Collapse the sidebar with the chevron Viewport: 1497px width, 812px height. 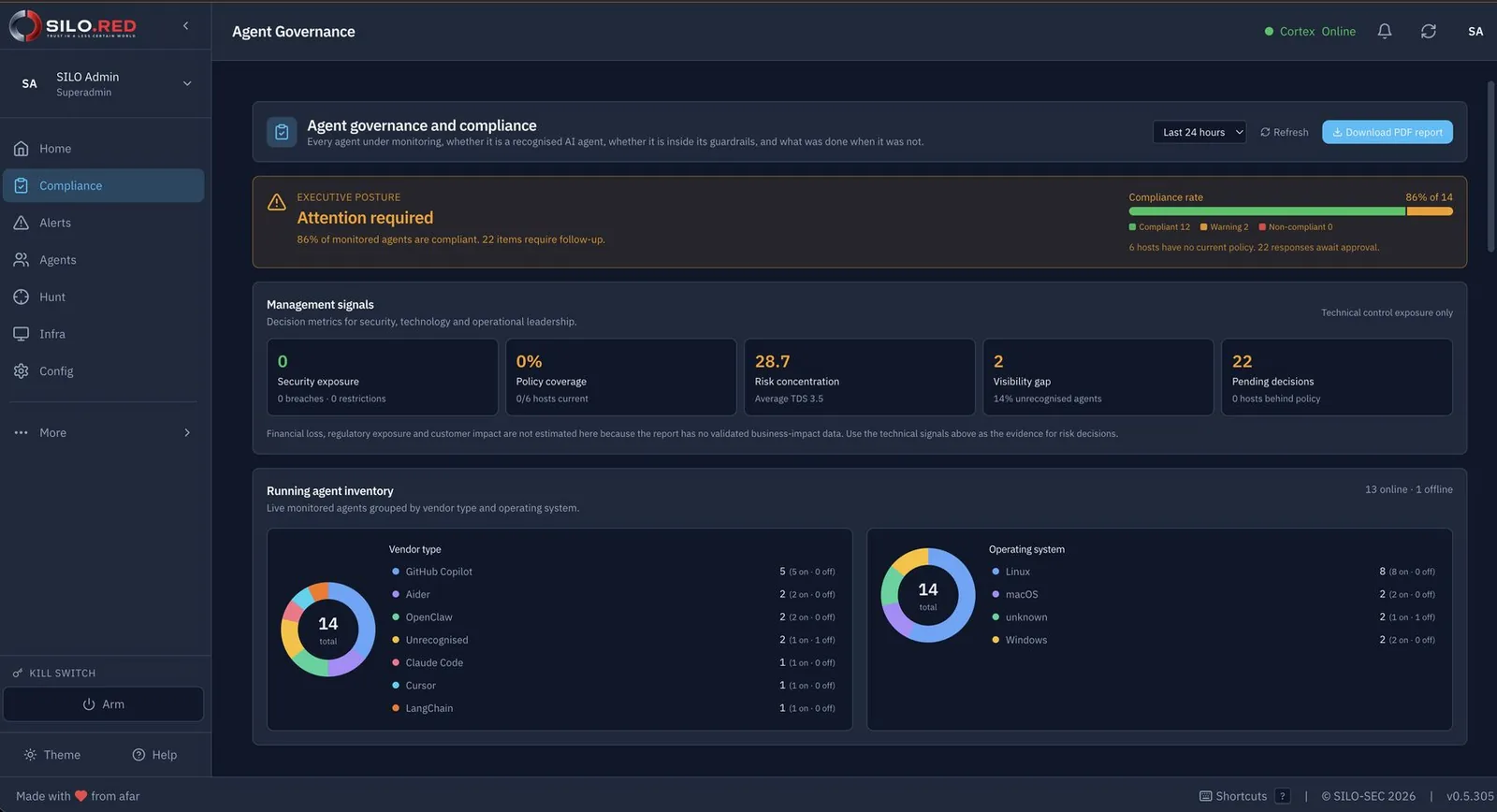185,26
